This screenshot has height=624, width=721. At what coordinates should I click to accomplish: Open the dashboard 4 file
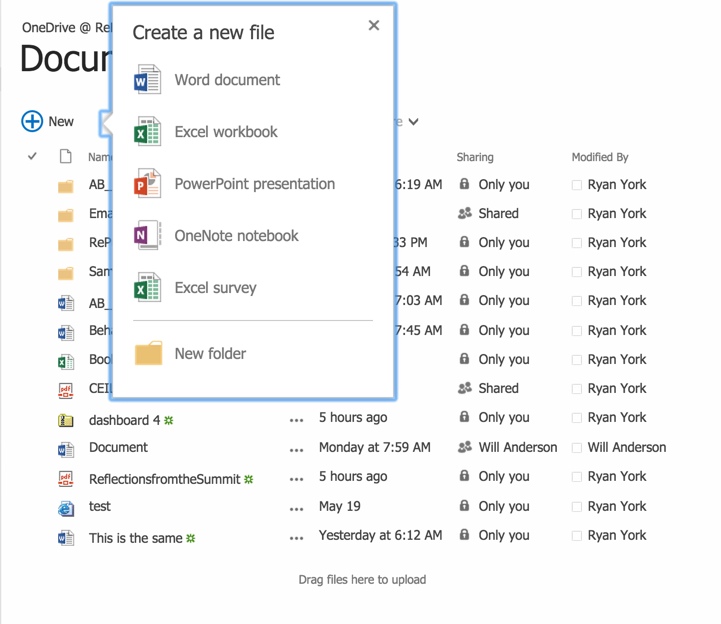point(124,420)
